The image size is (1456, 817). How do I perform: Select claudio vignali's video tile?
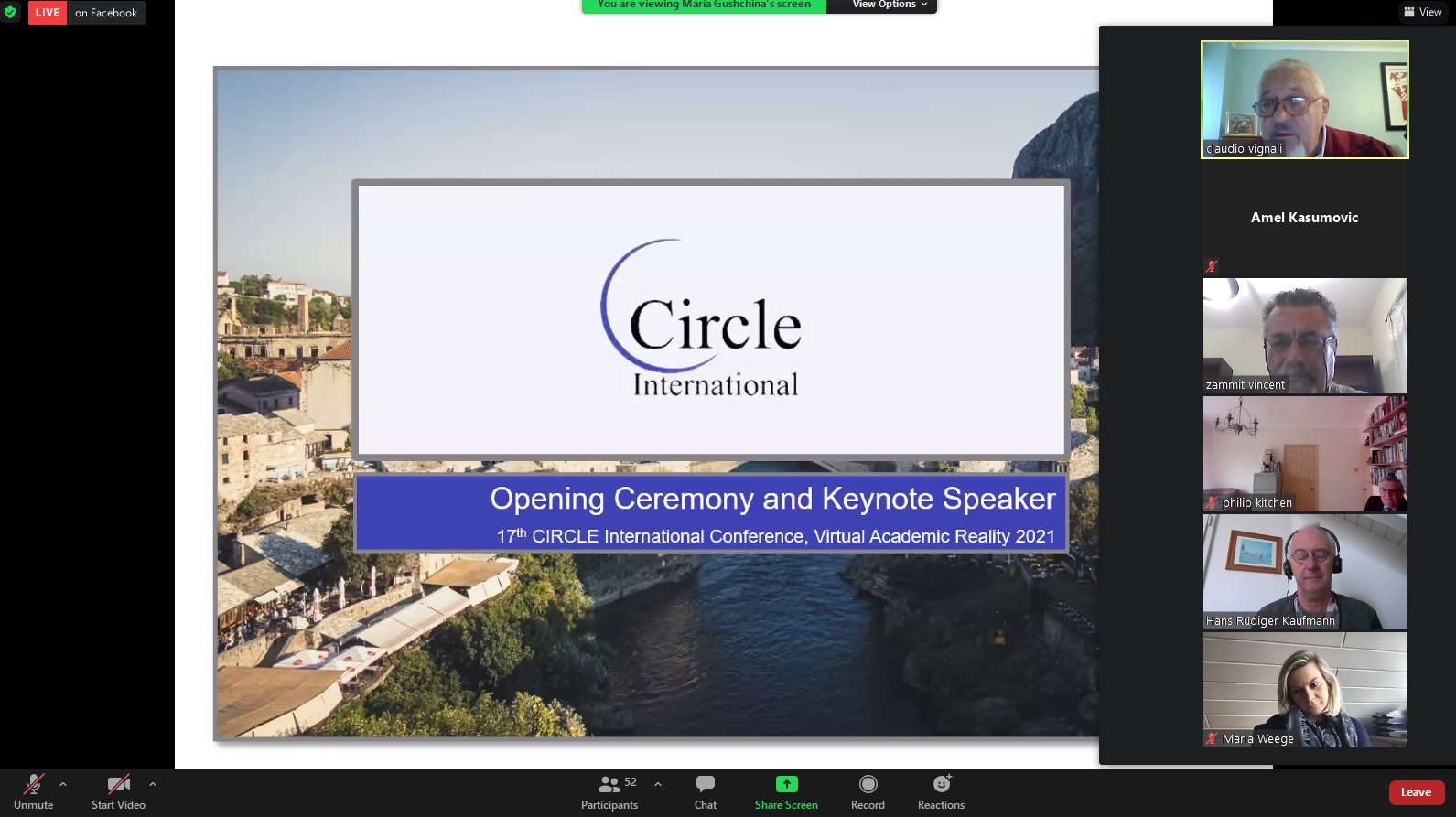tap(1305, 100)
